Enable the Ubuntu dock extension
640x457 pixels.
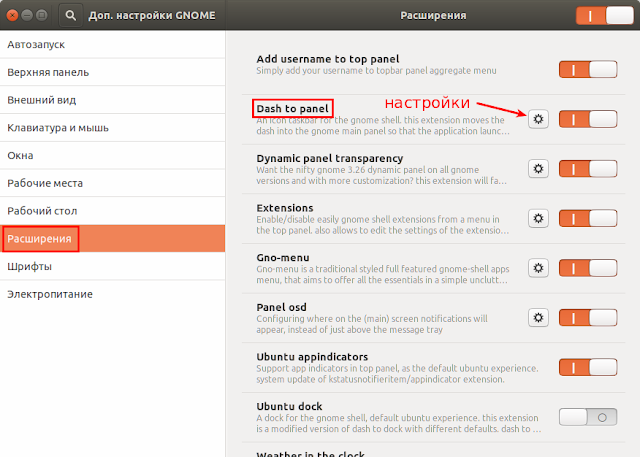pos(588,417)
